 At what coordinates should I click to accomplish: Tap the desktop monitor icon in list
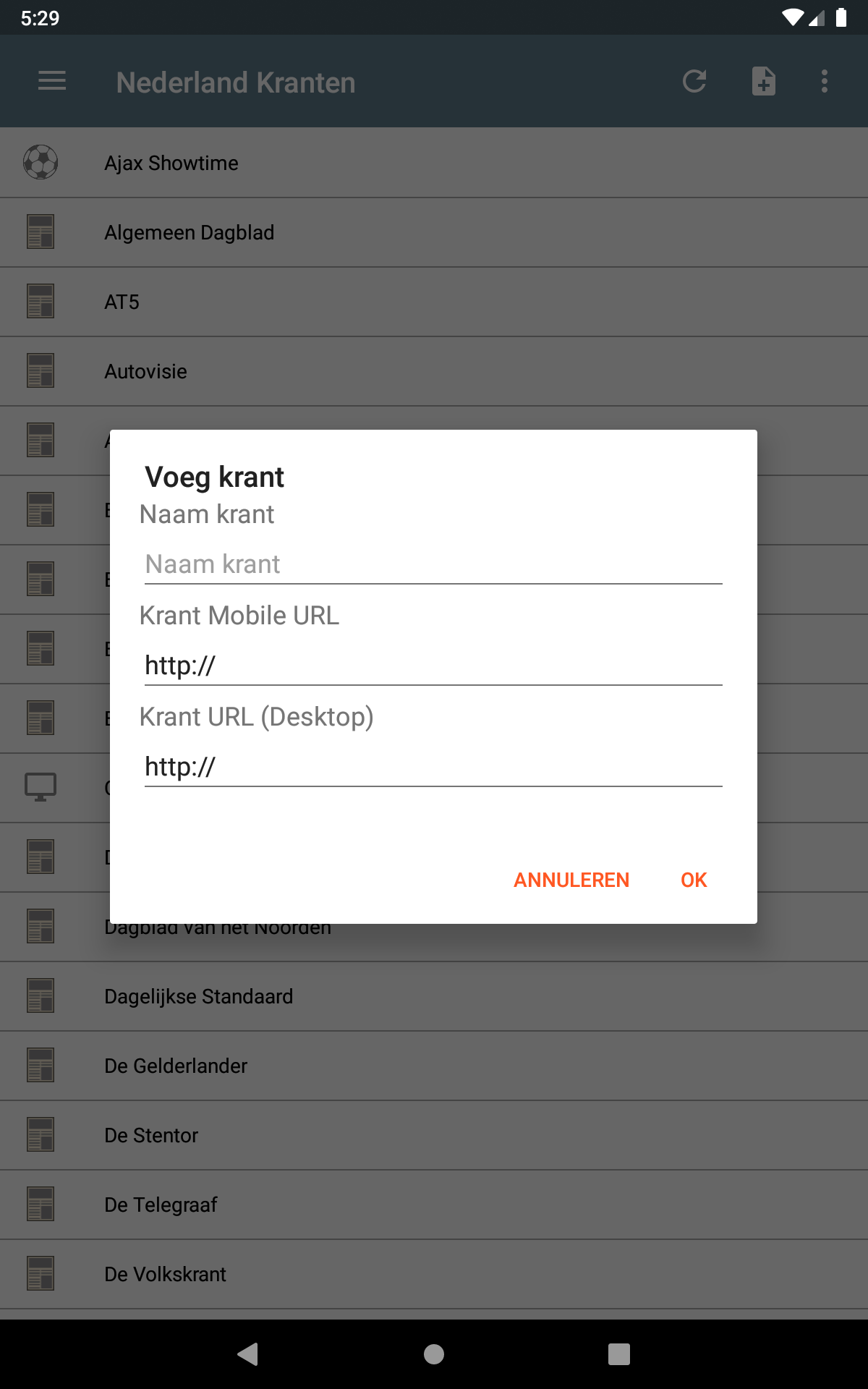coord(41,787)
